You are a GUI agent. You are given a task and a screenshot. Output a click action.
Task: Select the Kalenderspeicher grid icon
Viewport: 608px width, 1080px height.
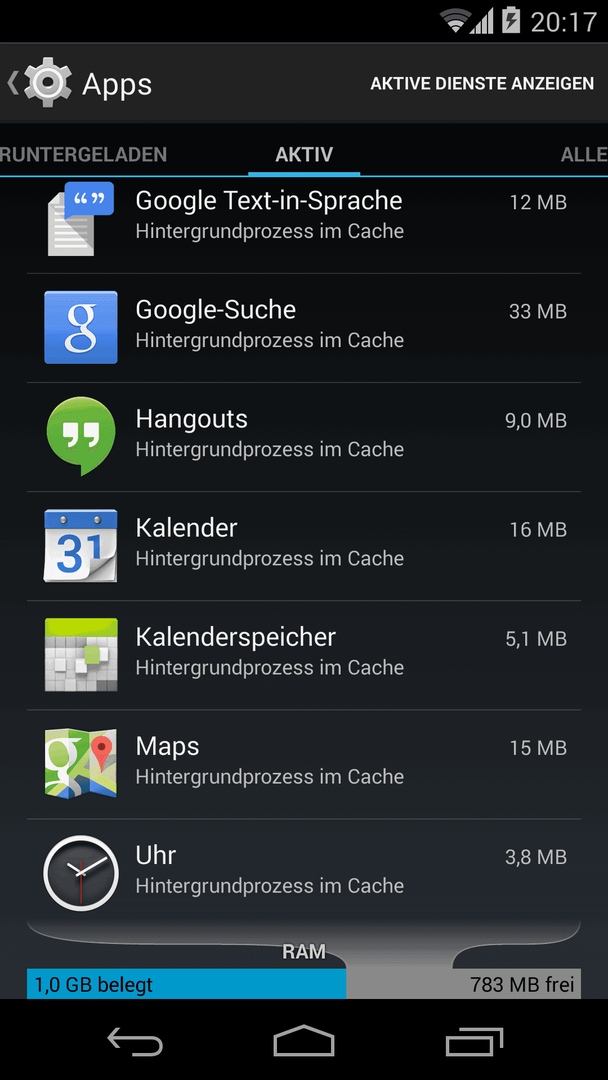coord(81,654)
